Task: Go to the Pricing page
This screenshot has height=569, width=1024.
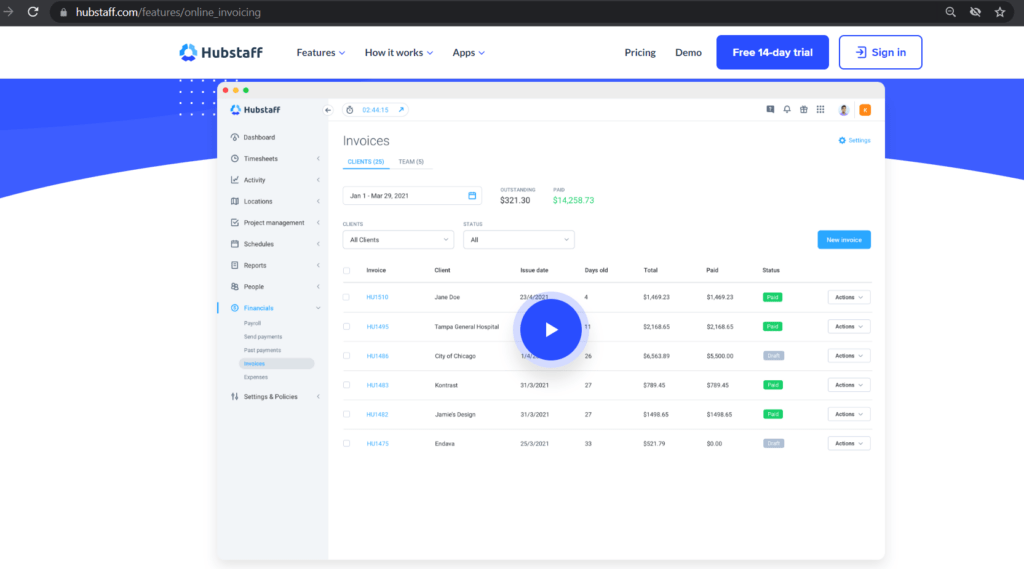Action: coord(640,52)
